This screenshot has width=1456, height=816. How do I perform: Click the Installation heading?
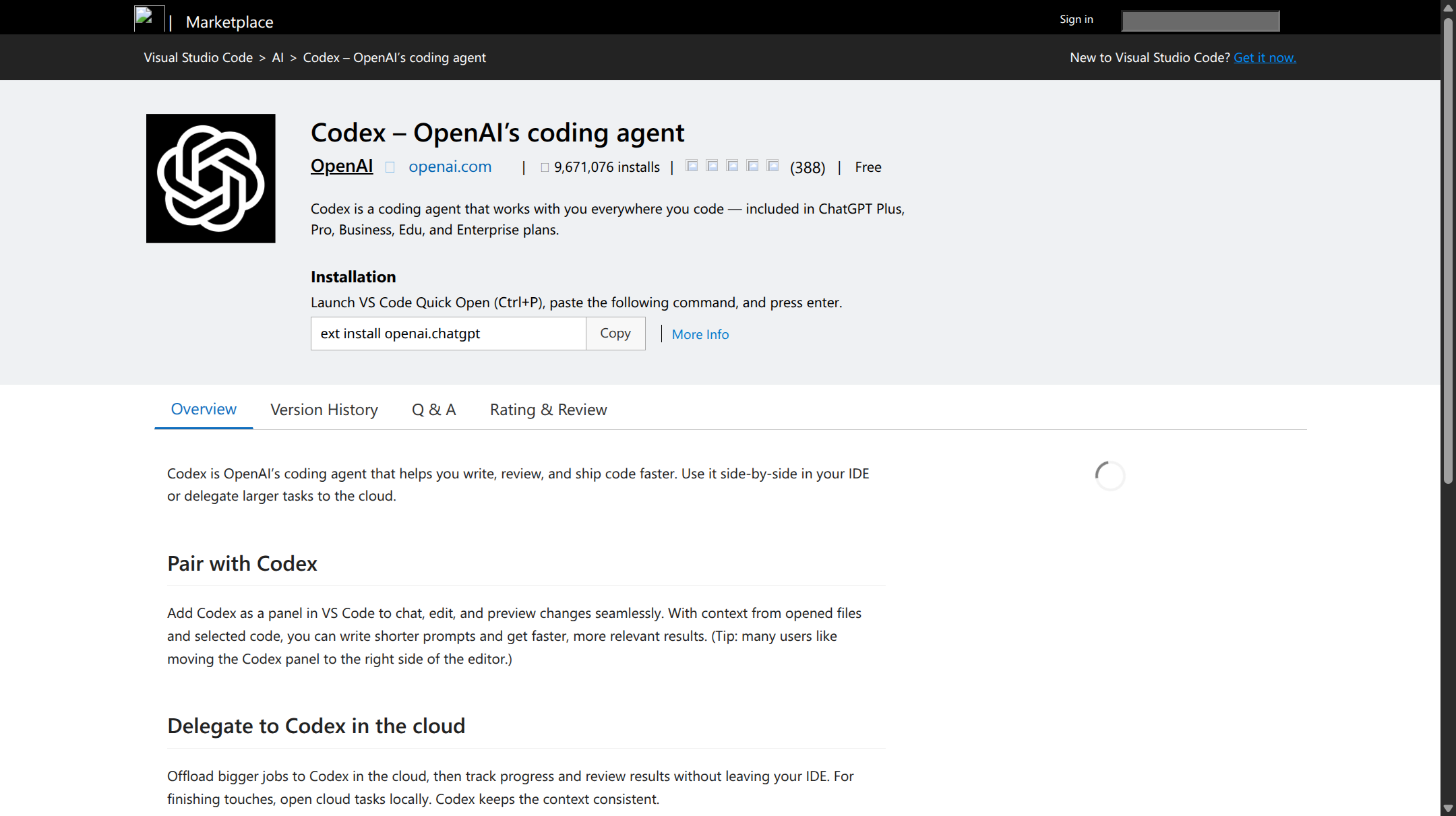(x=353, y=277)
